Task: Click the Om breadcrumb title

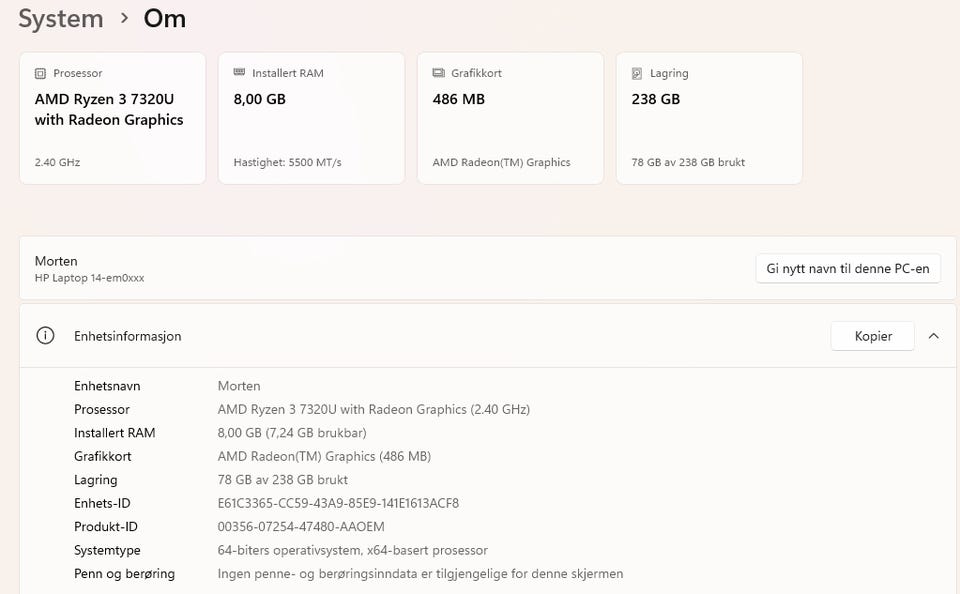Action: click(x=165, y=18)
